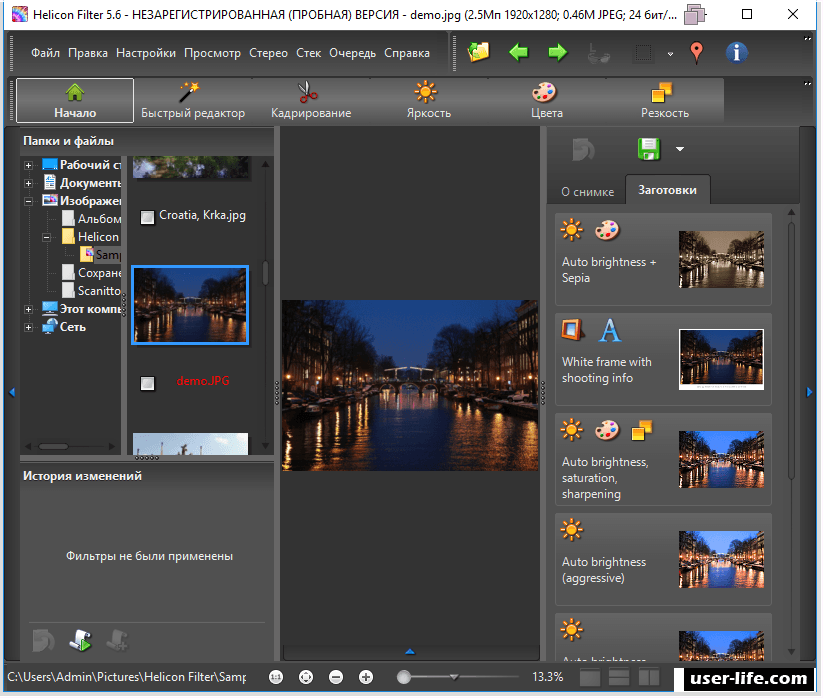Click the blue info icon
This screenshot has width=823, height=699.
(737, 52)
